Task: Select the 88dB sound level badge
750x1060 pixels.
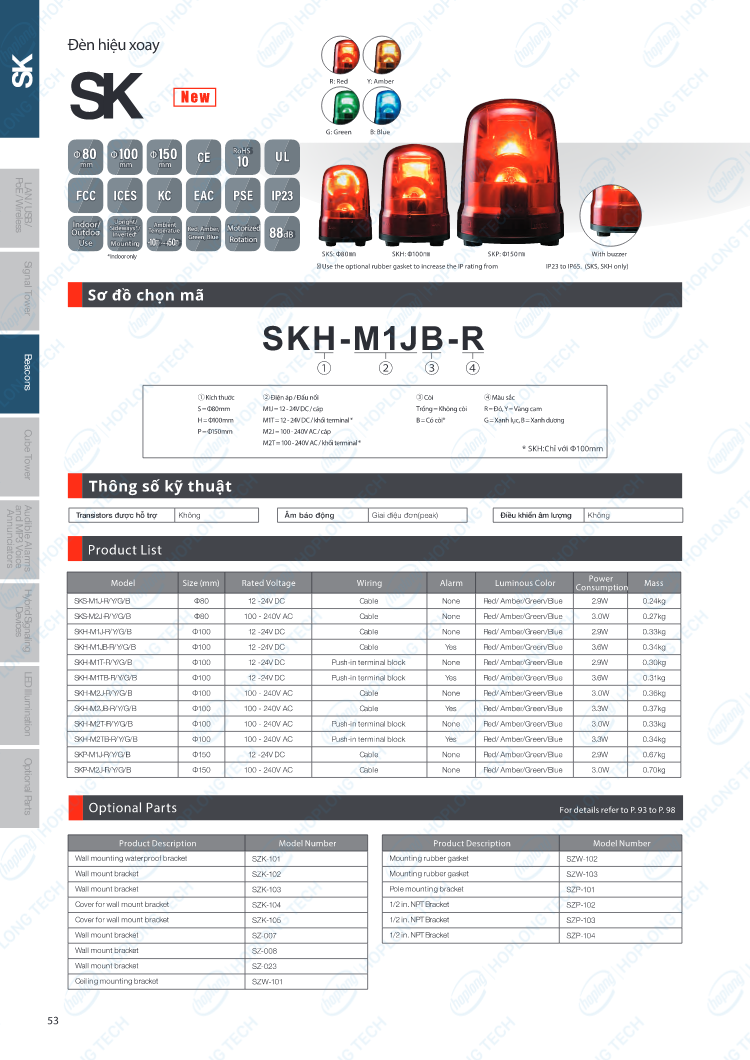Action: click(282, 233)
